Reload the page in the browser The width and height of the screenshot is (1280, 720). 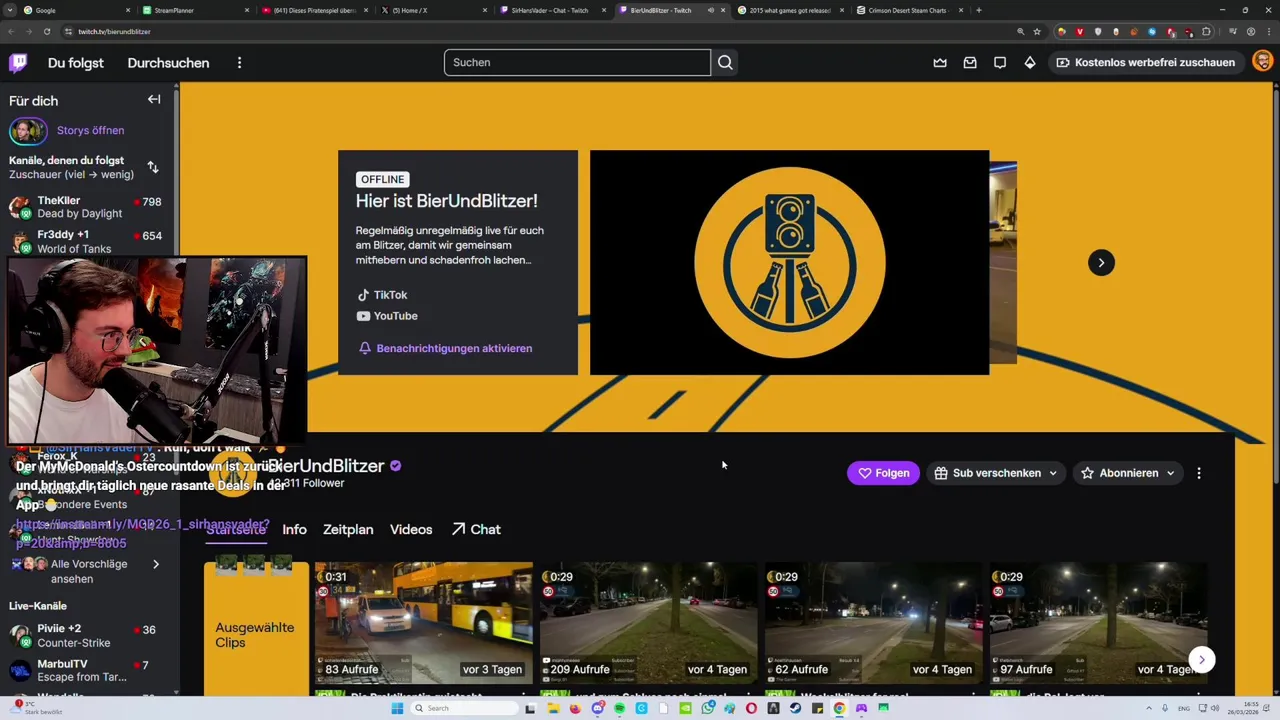[46, 31]
